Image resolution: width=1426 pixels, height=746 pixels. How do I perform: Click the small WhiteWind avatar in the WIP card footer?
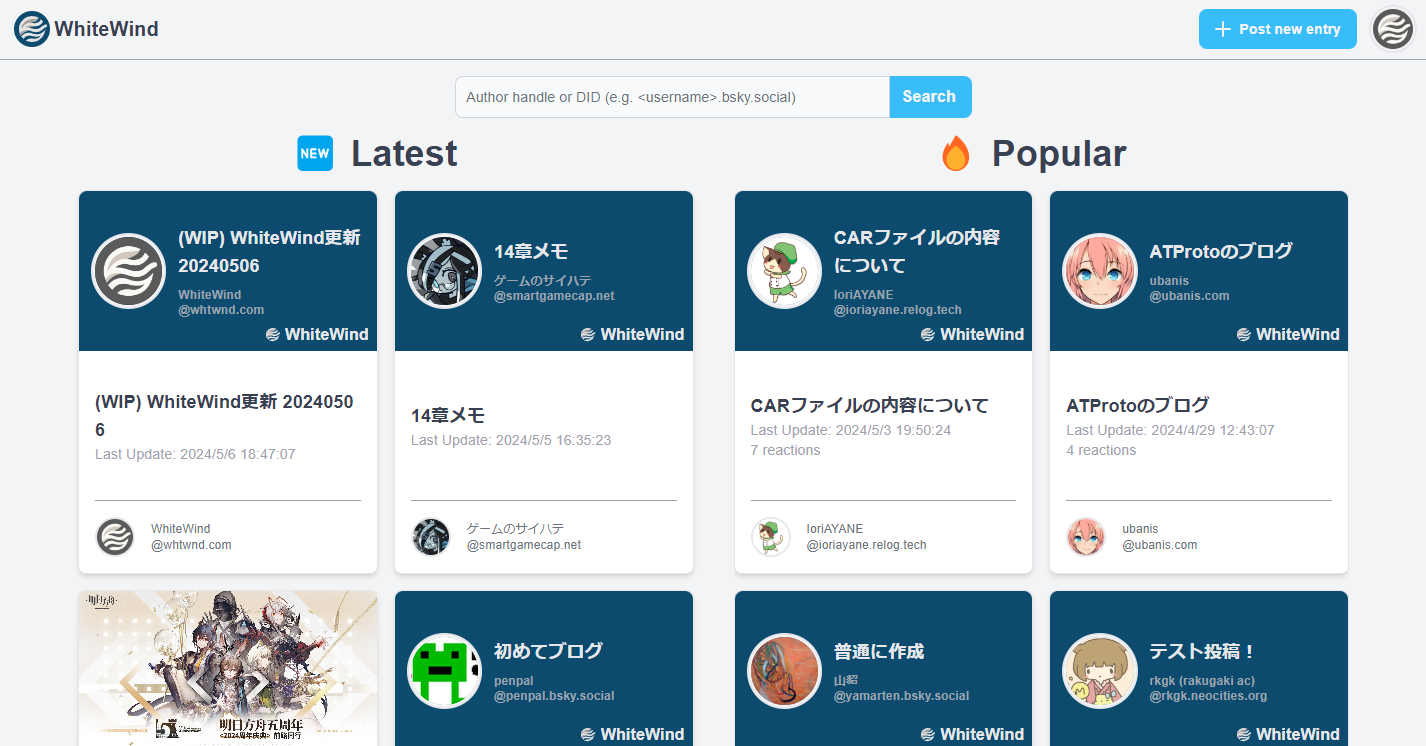tap(115, 537)
